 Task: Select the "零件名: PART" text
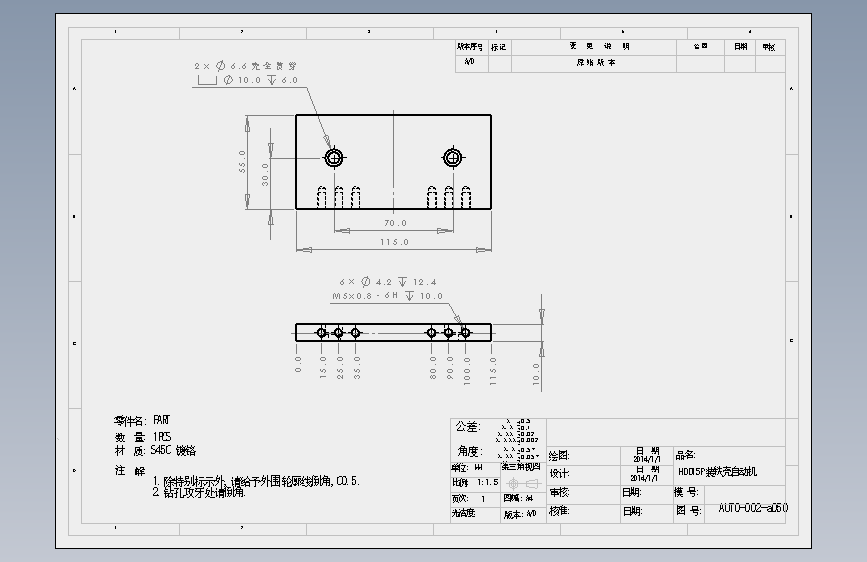142,420
